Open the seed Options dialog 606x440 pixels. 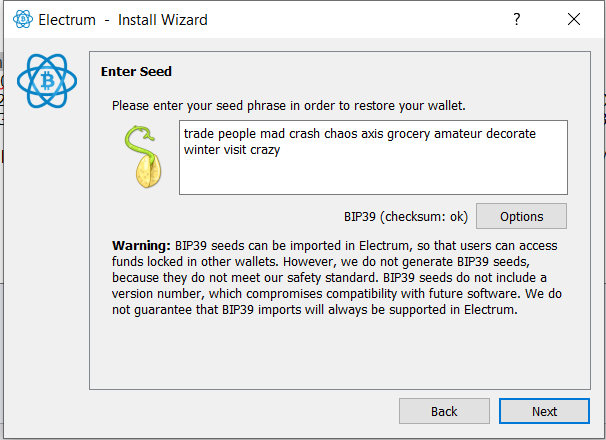pyautogui.click(x=521, y=216)
